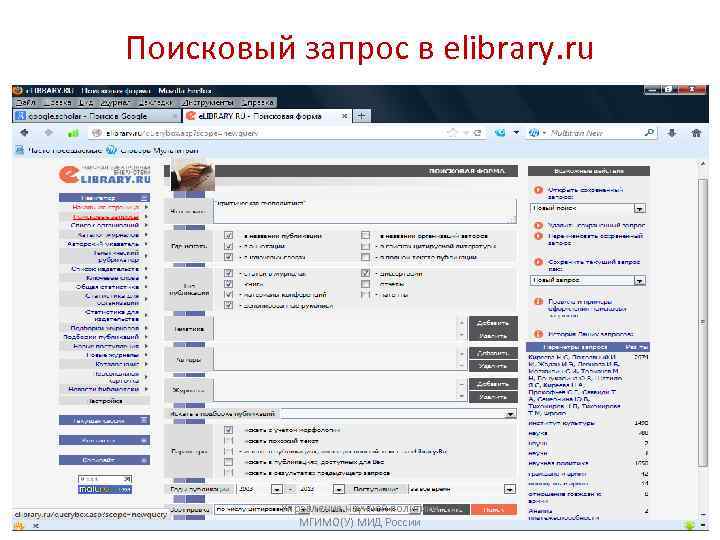720x540 pixels.
Task: Open the Словарь Мультитран bookmark icon
Action: click(111, 150)
